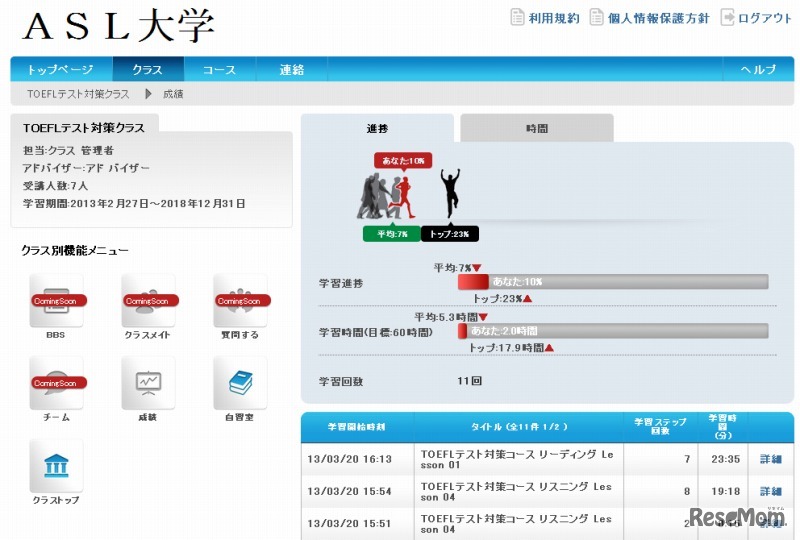The width and height of the screenshot is (800, 540).
Task: Click the ログアウト logout link
Action: tap(756, 18)
